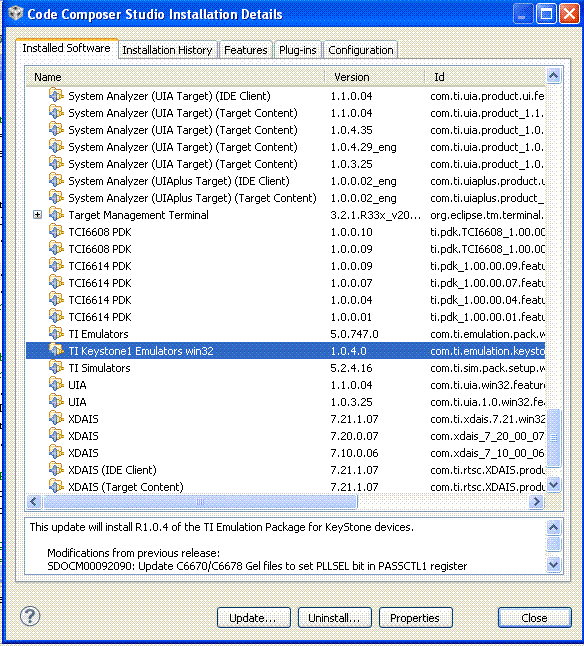Close the Installation Details dialog

(535, 618)
